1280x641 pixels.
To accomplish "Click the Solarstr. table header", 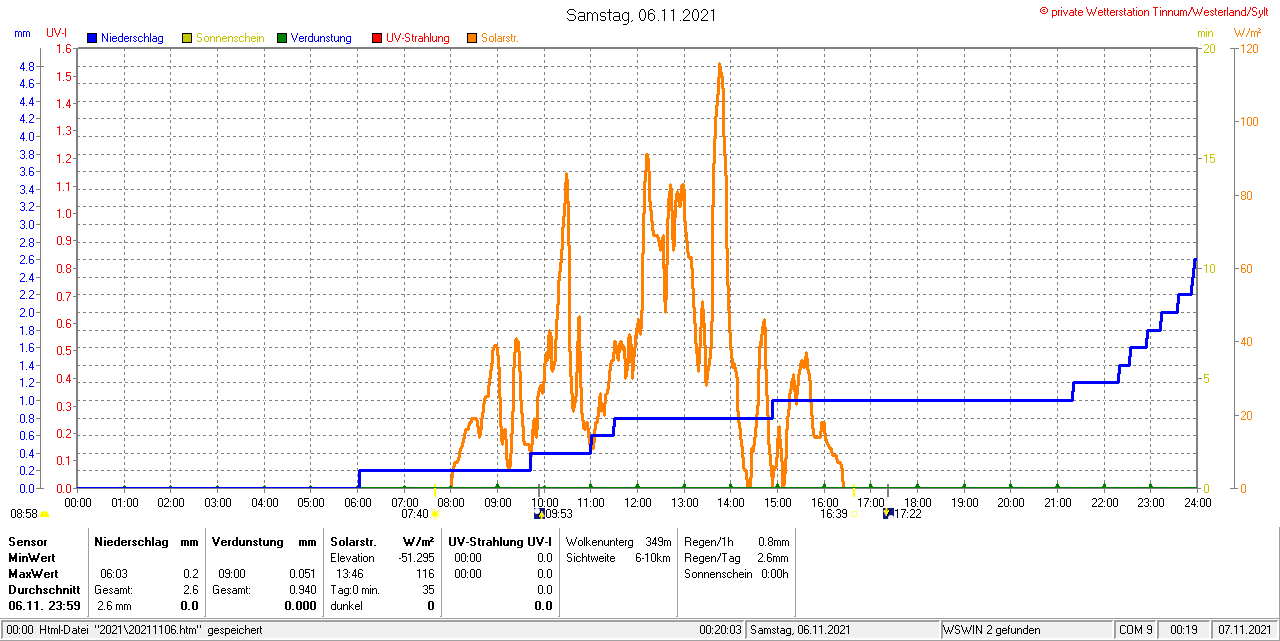I will click(353, 541).
